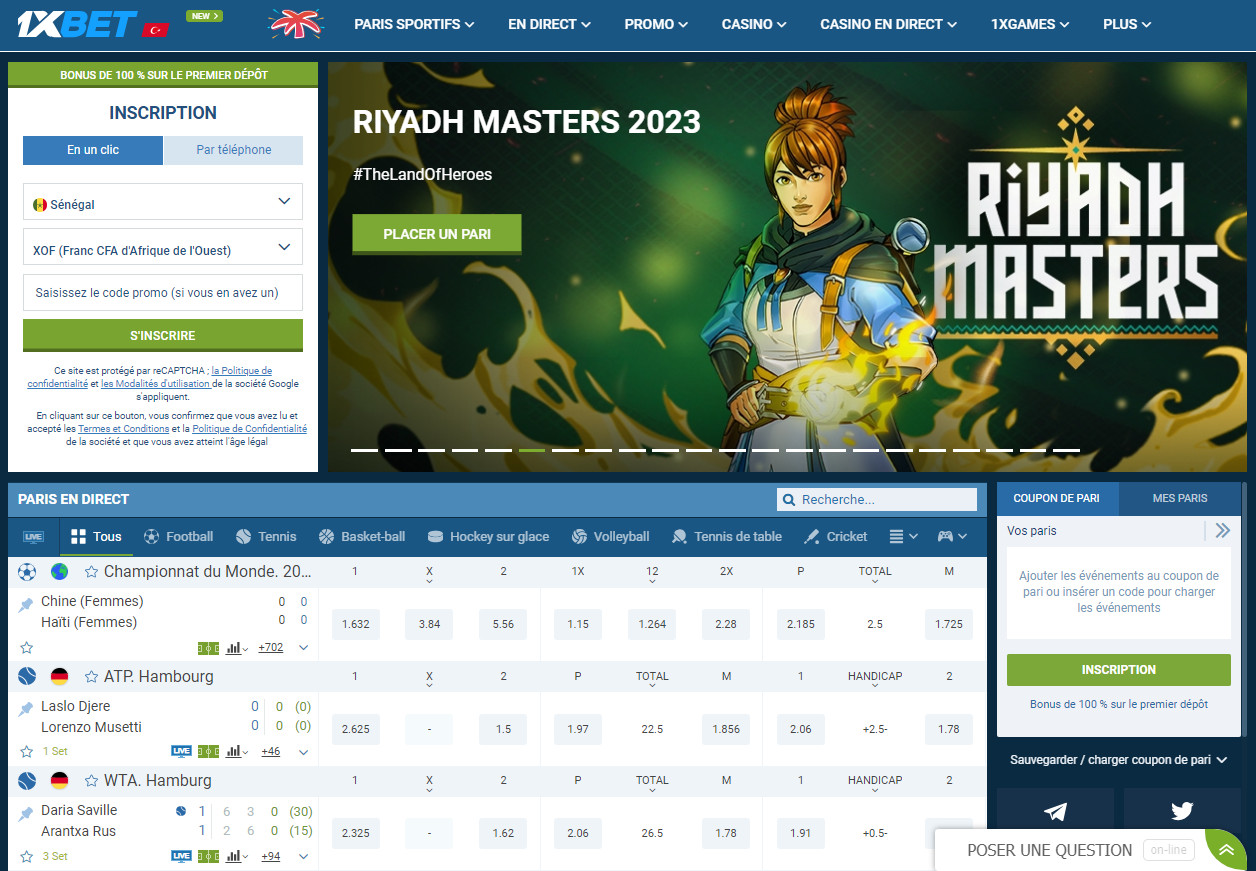Click the globe icon beside Championnat du Monde
Screen dimensions: 1256x871
click(x=59, y=572)
